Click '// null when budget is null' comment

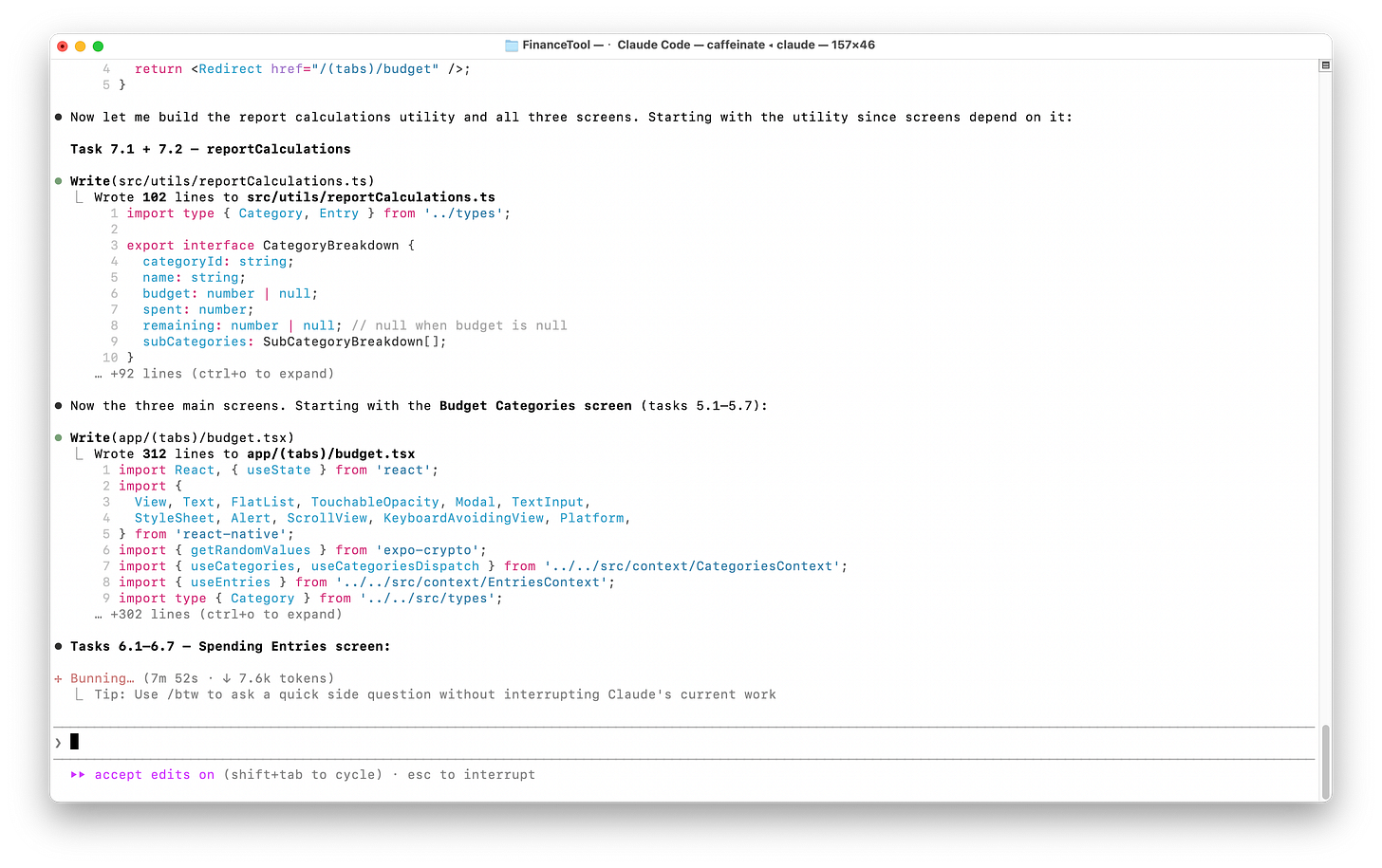click(x=459, y=326)
